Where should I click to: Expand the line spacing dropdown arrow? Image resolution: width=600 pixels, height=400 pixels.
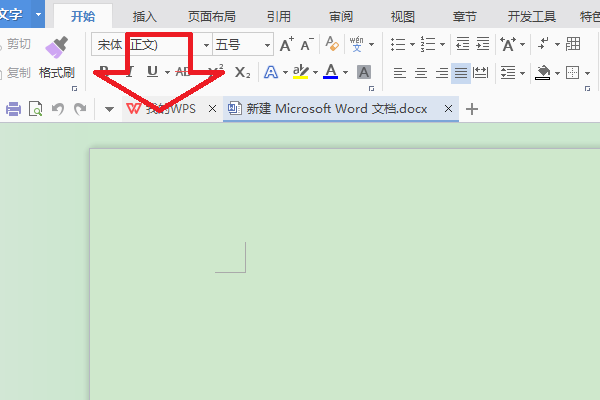tap(523, 73)
